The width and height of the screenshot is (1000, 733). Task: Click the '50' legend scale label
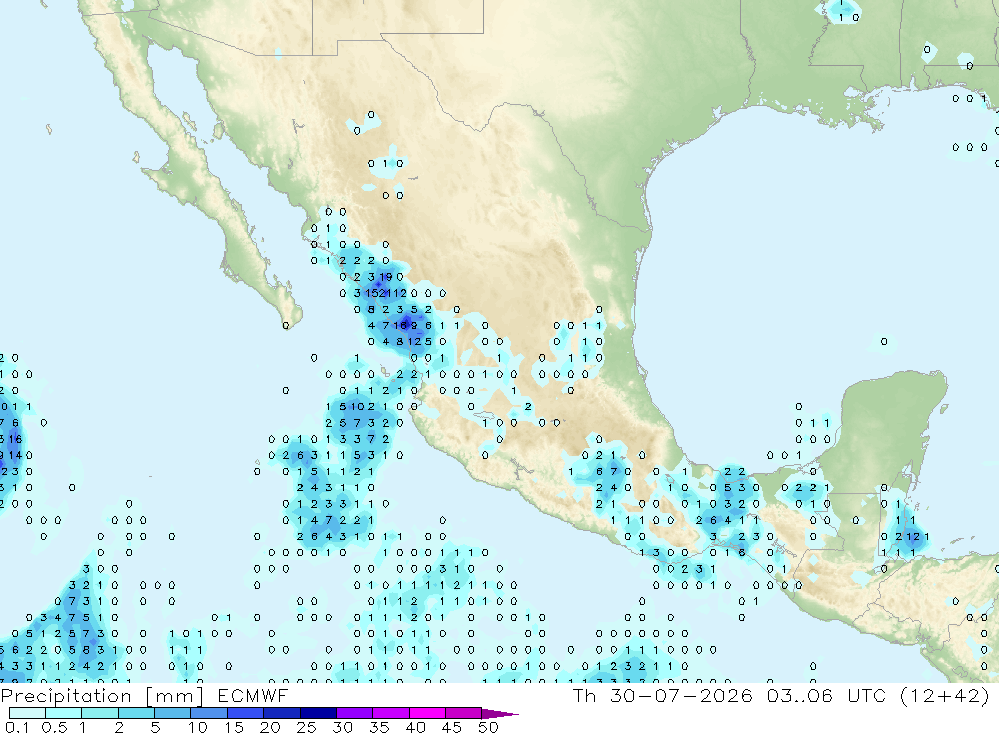(488, 727)
